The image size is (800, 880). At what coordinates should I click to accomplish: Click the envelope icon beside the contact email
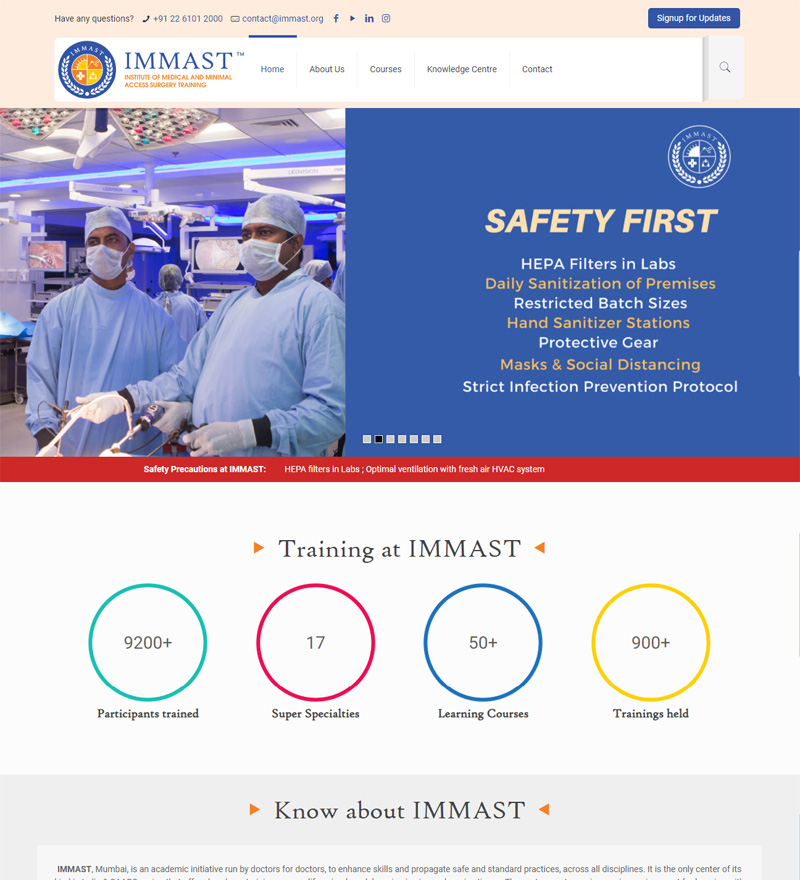point(235,19)
